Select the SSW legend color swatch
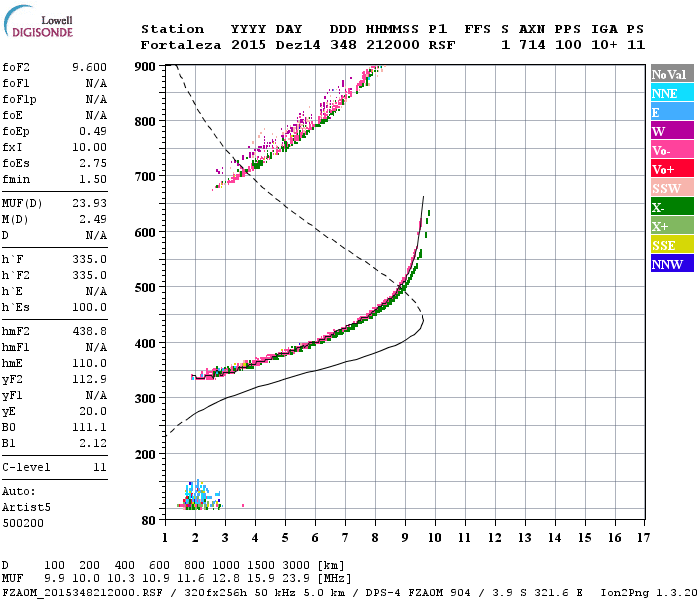 point(672,188)
